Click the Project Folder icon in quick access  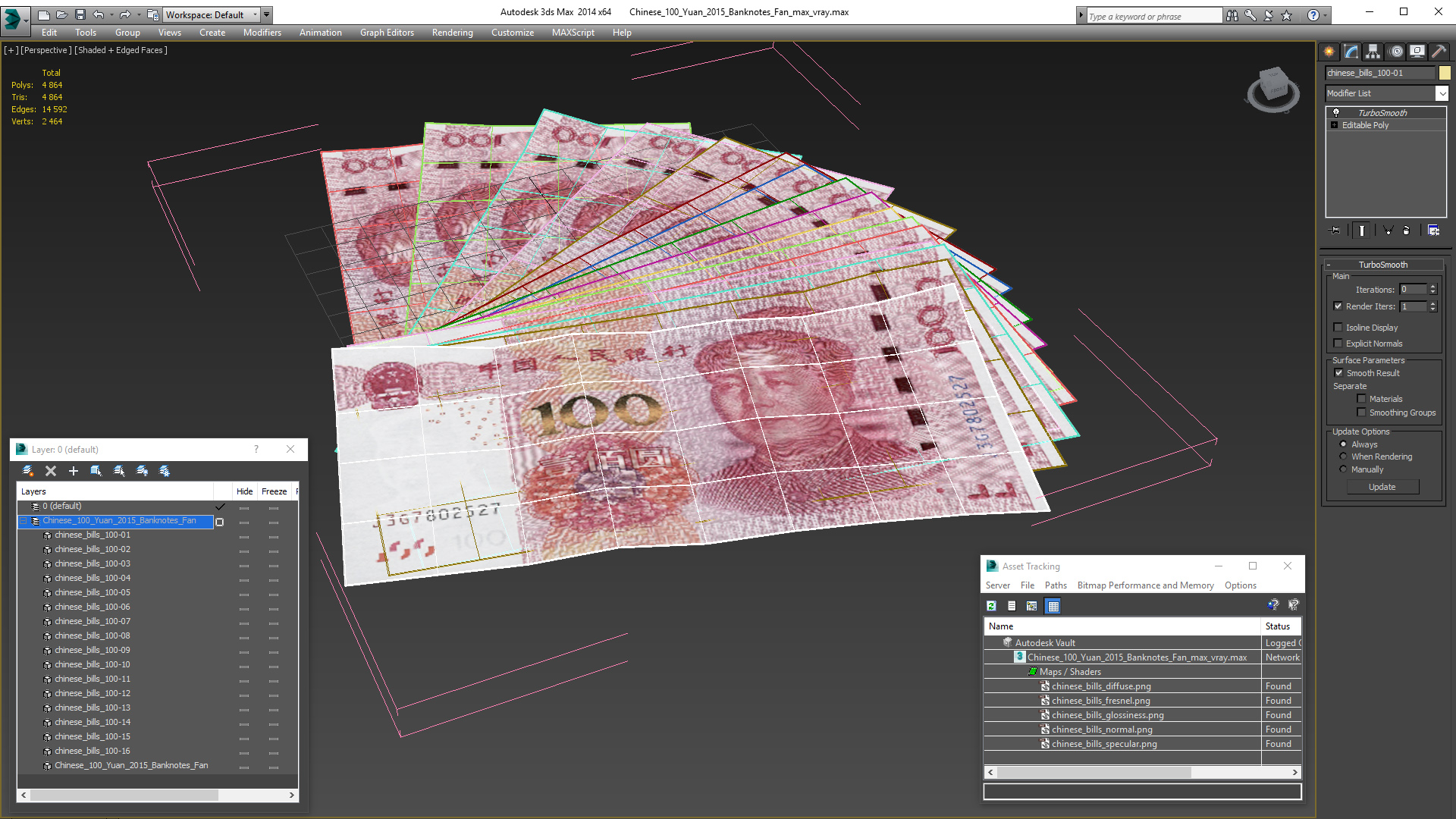pos(153,14)
